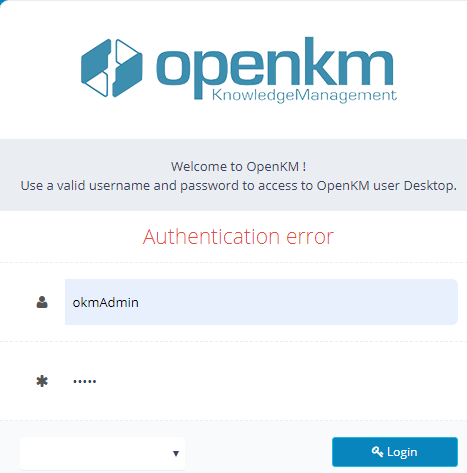Place cursor after okmAdmin text

point(139,302)
